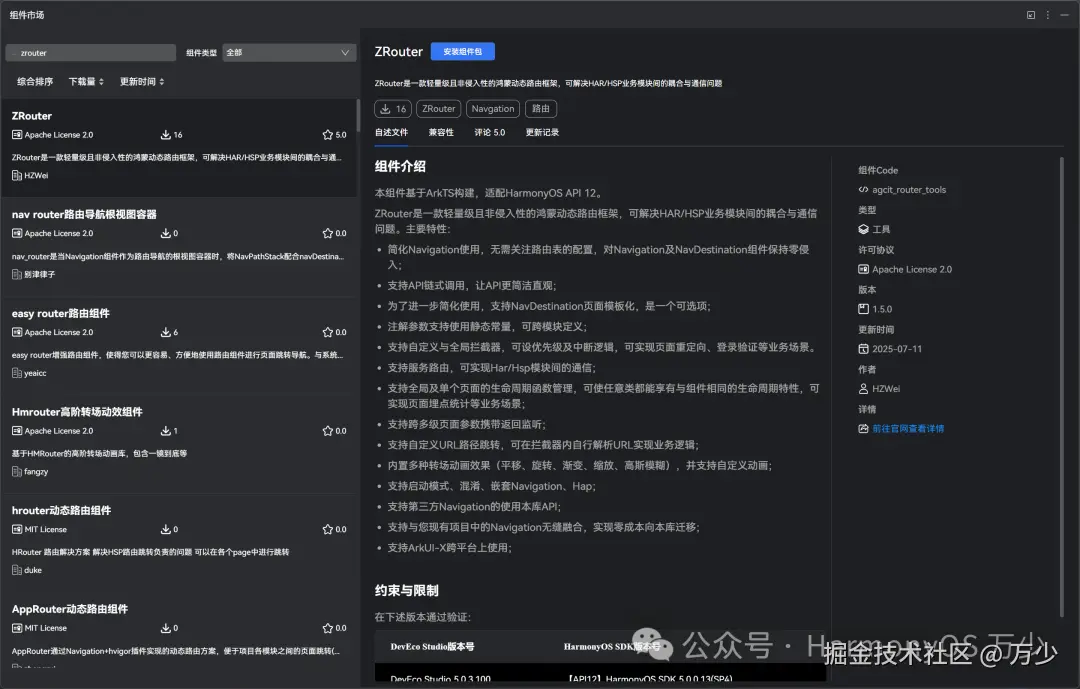Click star icon on Hmrouter card
Image resolution: width=1080 pixels, height=689 pixels.
[x=328, y=431]
